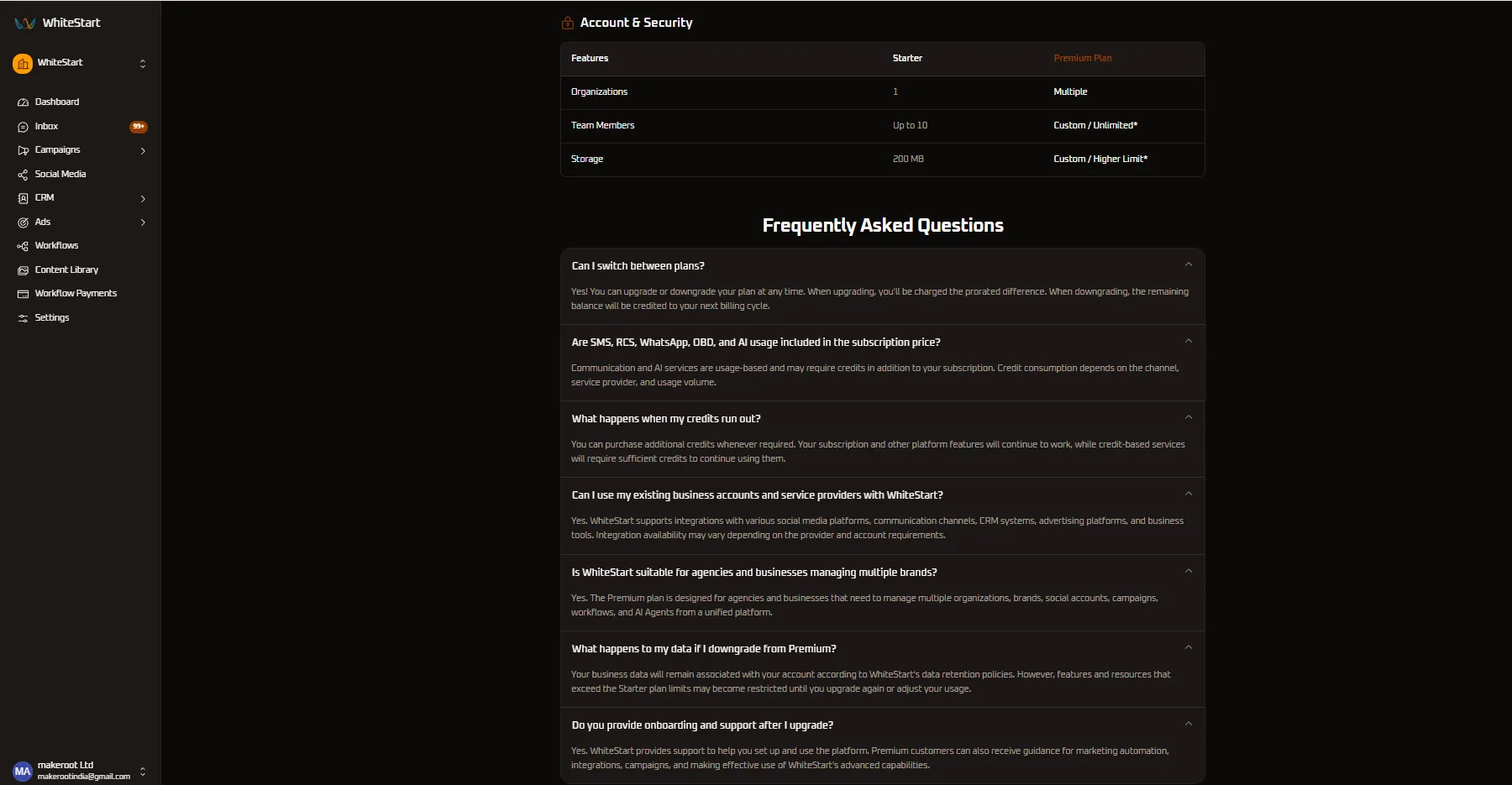
Task: Click the CRM icon in sidebar
Action: pyautogui.click(x=23, y=198)
